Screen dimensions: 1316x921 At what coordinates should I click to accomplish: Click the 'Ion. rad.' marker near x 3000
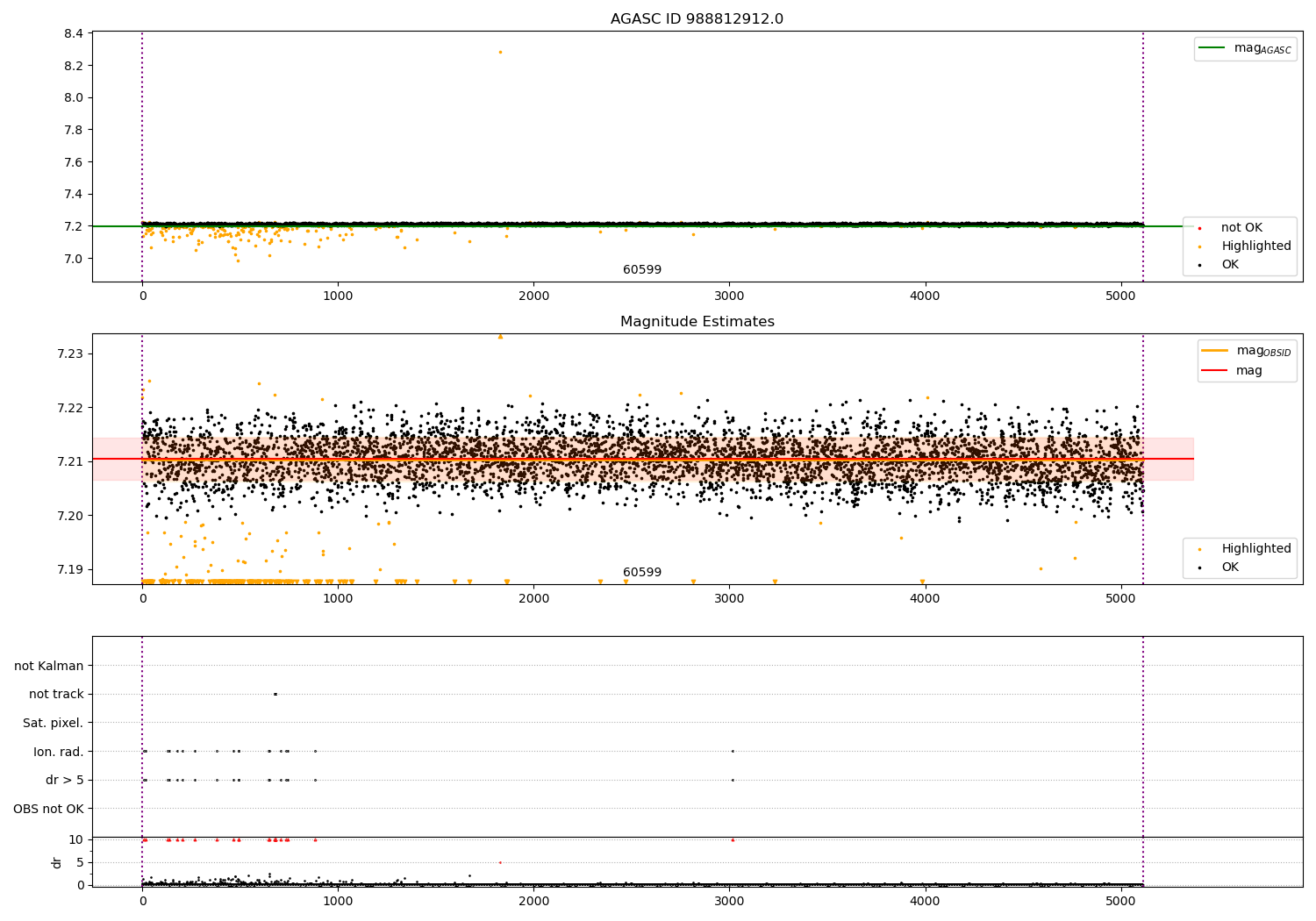pyautogui.click(x=733, y=752)
